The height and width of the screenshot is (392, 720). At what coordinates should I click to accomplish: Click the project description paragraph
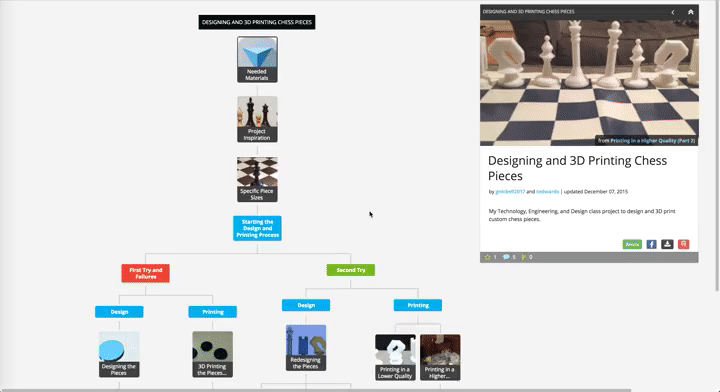pyautogui.click(x=582, y=215)
